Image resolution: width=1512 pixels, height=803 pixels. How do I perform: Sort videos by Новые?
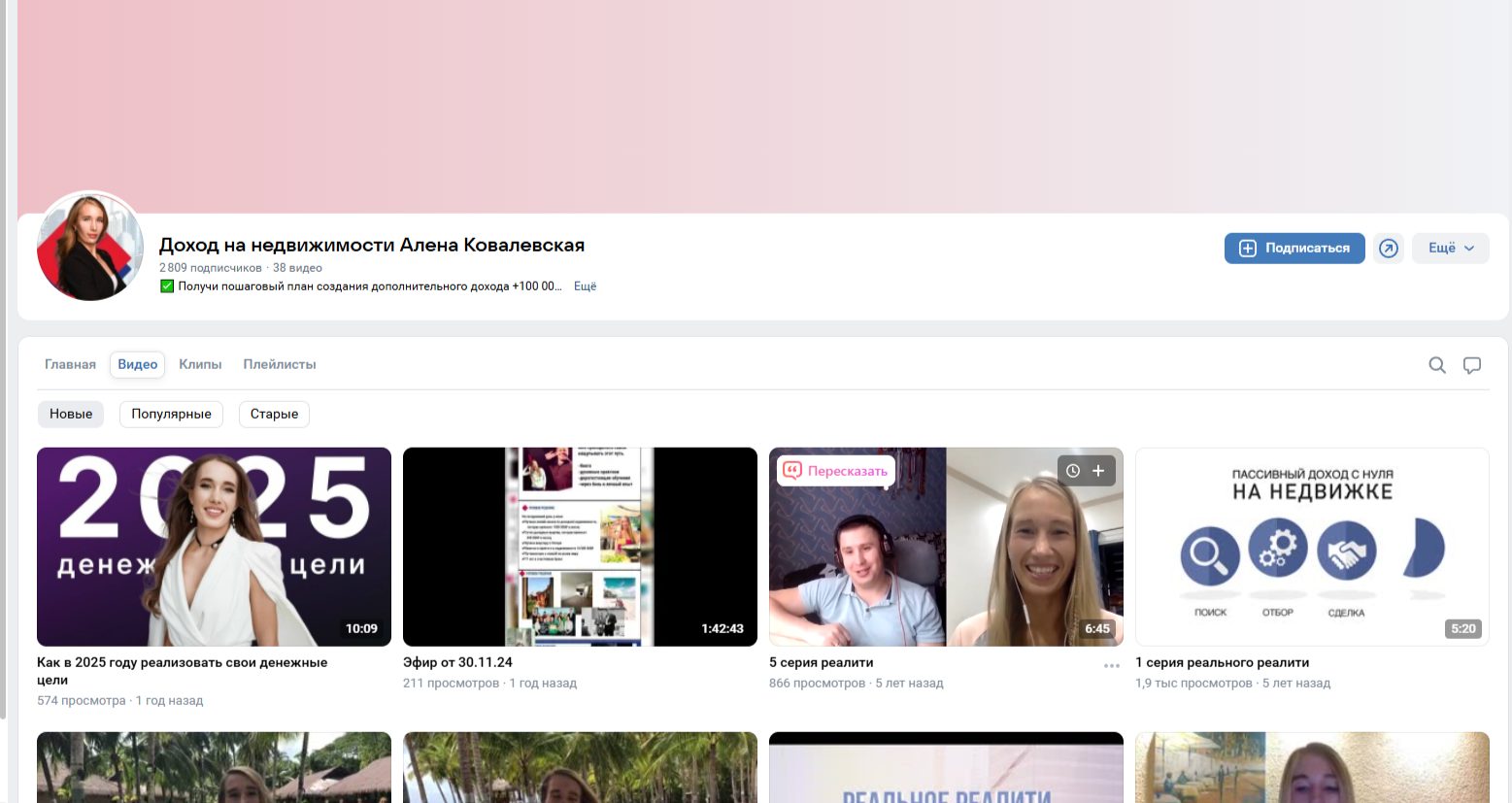click(x=71, y=414)
